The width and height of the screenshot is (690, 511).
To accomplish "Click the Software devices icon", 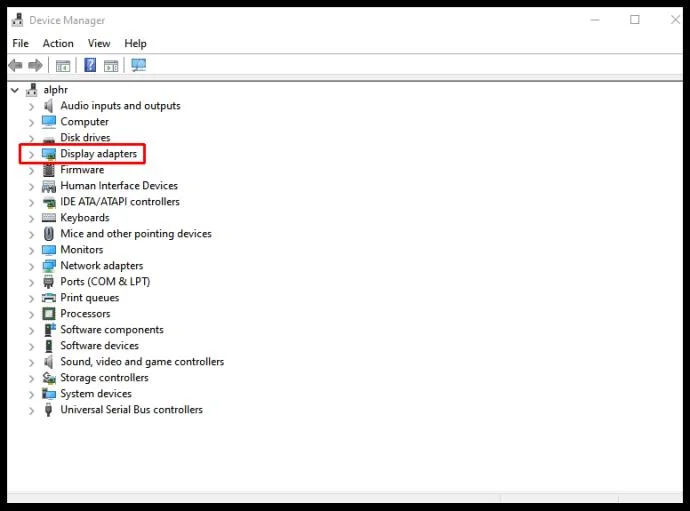I will [x=49, y=346].
